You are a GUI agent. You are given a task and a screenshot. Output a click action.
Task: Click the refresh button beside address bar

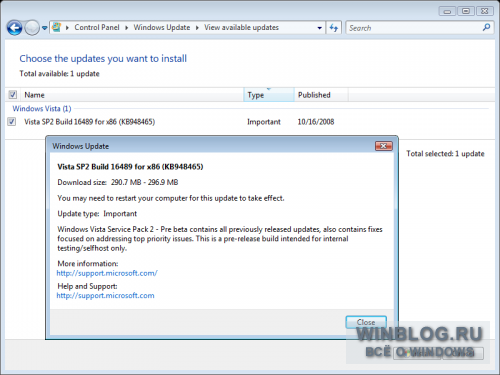click(334, 28)
